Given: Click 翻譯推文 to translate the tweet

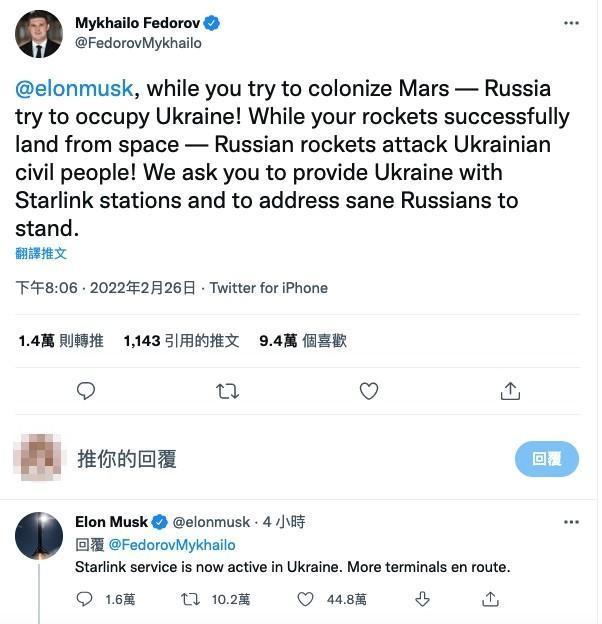Looking at the screenshot, I should coord(41,254).
